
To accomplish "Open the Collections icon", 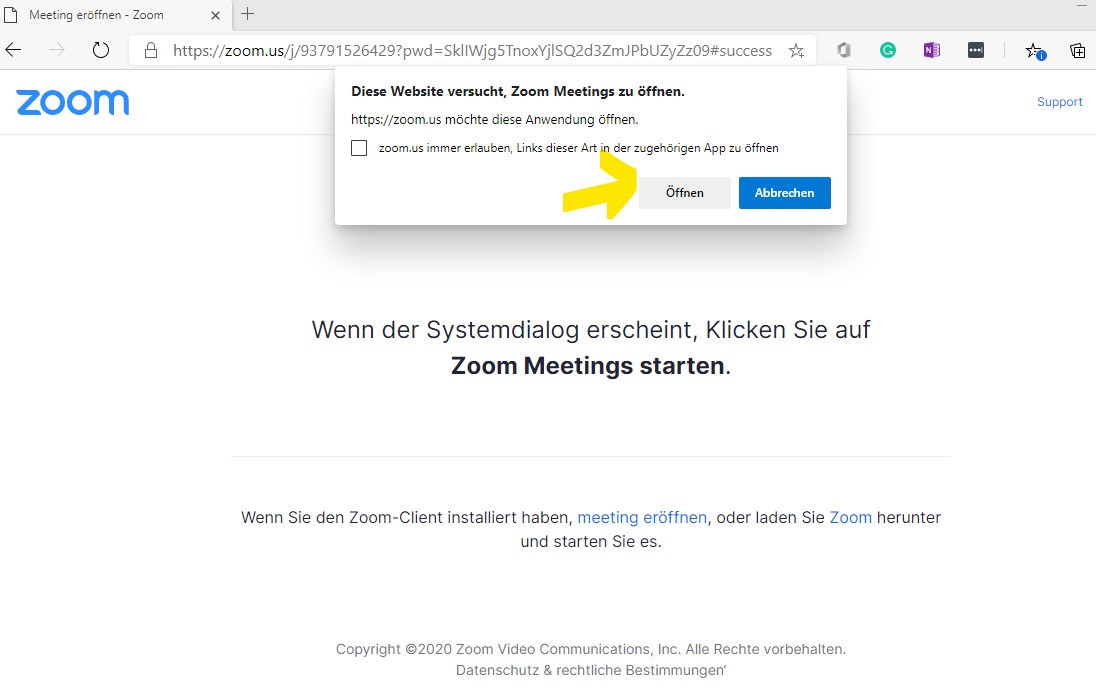I will coord(1078,50).
